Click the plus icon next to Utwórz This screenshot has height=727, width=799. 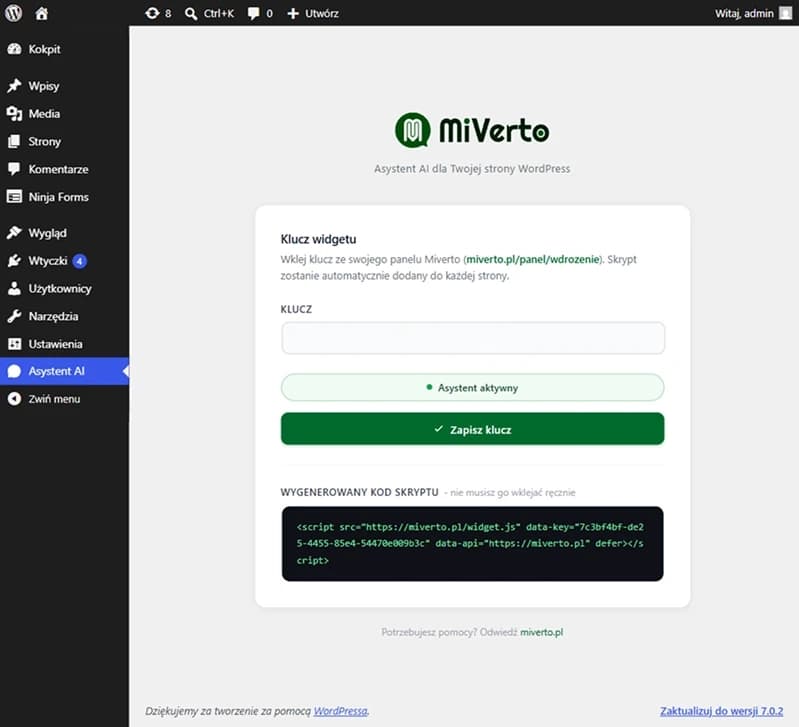tap(293, 14)
